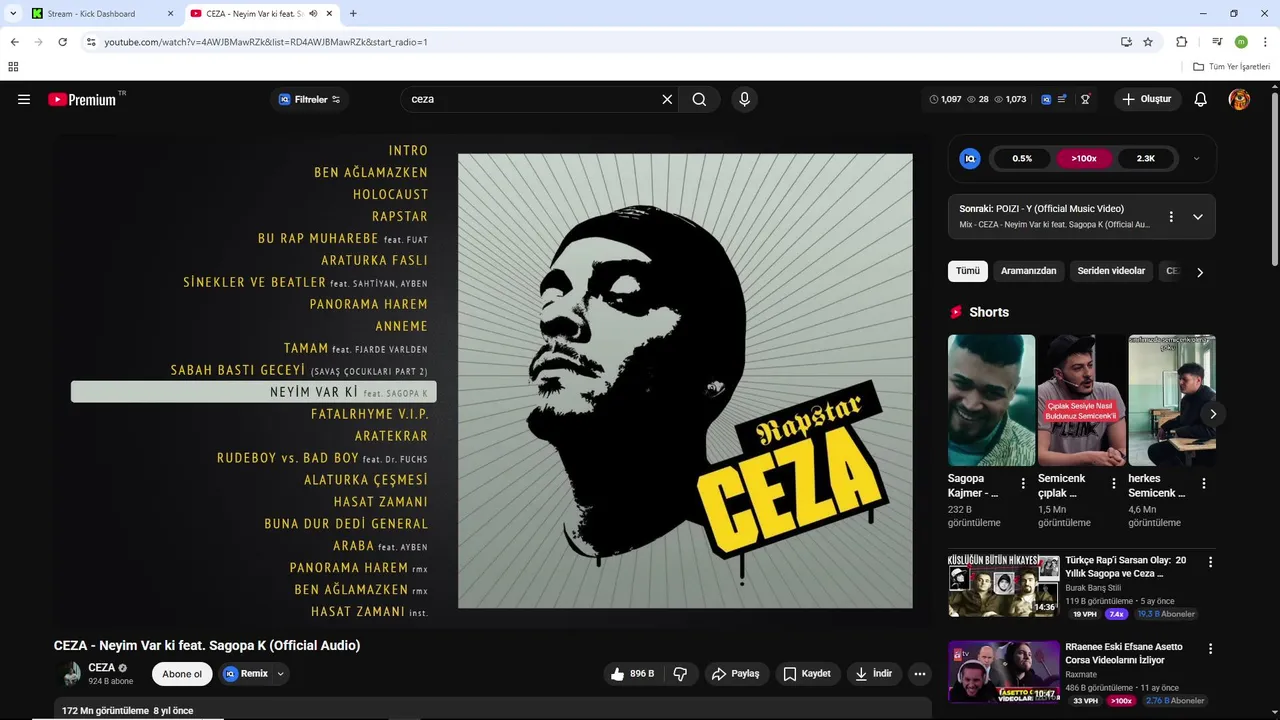1280x720 pixels.
Task: Open the mix playlist three-dot menu
Action: click(1171, 217)
